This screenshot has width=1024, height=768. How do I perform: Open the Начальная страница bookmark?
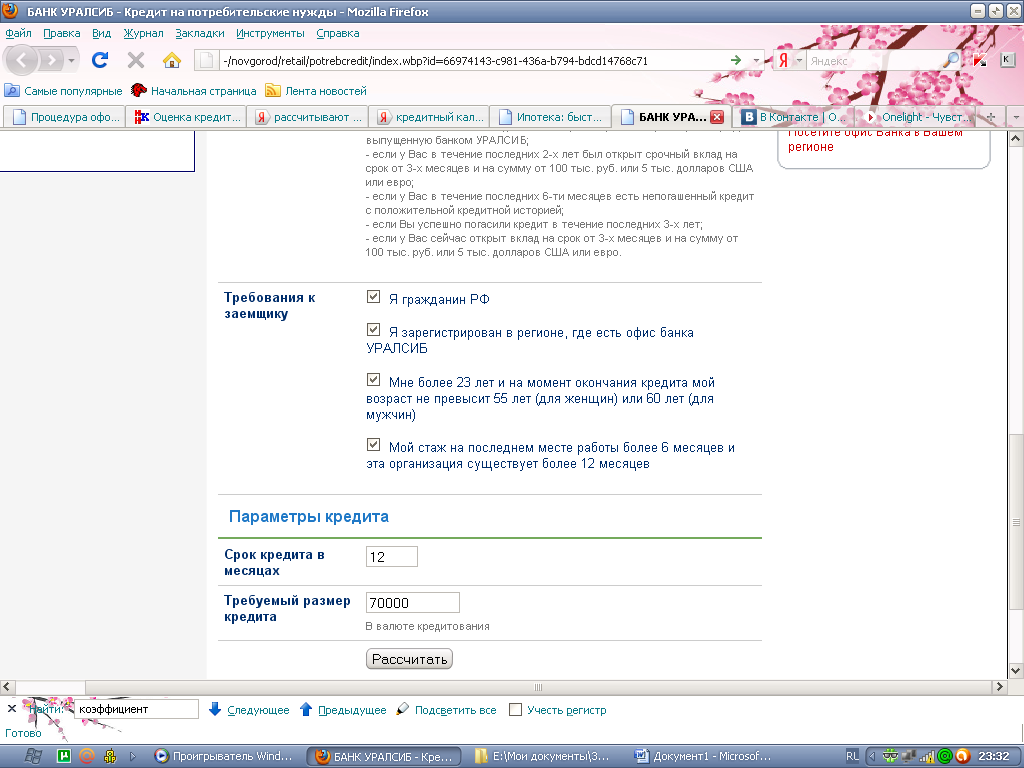(193, 91)
